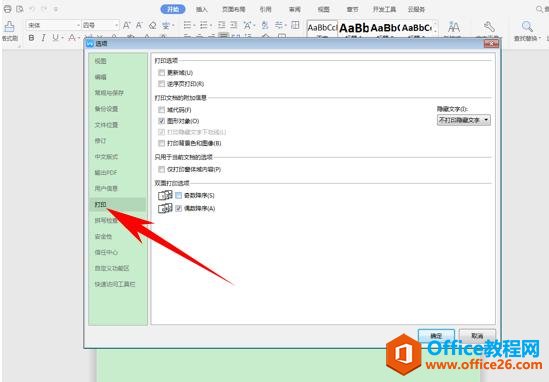Expand the font color arrow
The height and width of the screenshot is (382, 549).
point(79,37)
